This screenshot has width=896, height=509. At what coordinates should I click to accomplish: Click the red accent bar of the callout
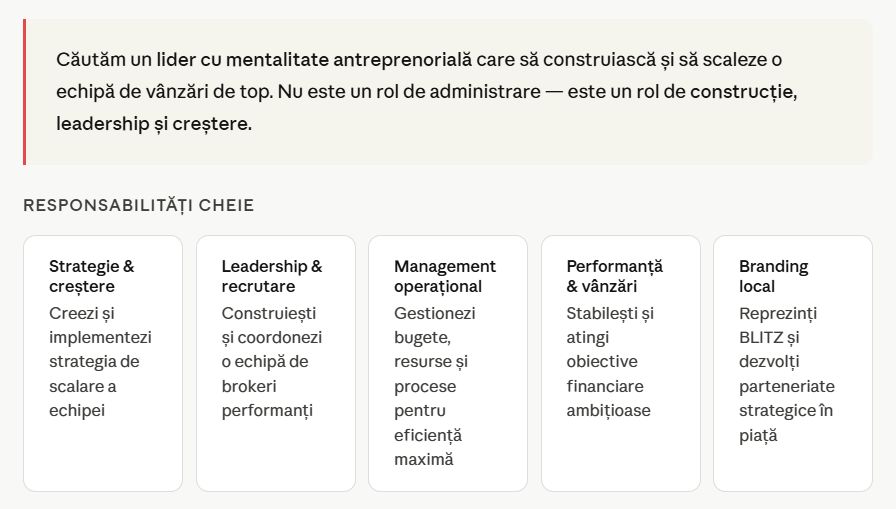(24, 91)
